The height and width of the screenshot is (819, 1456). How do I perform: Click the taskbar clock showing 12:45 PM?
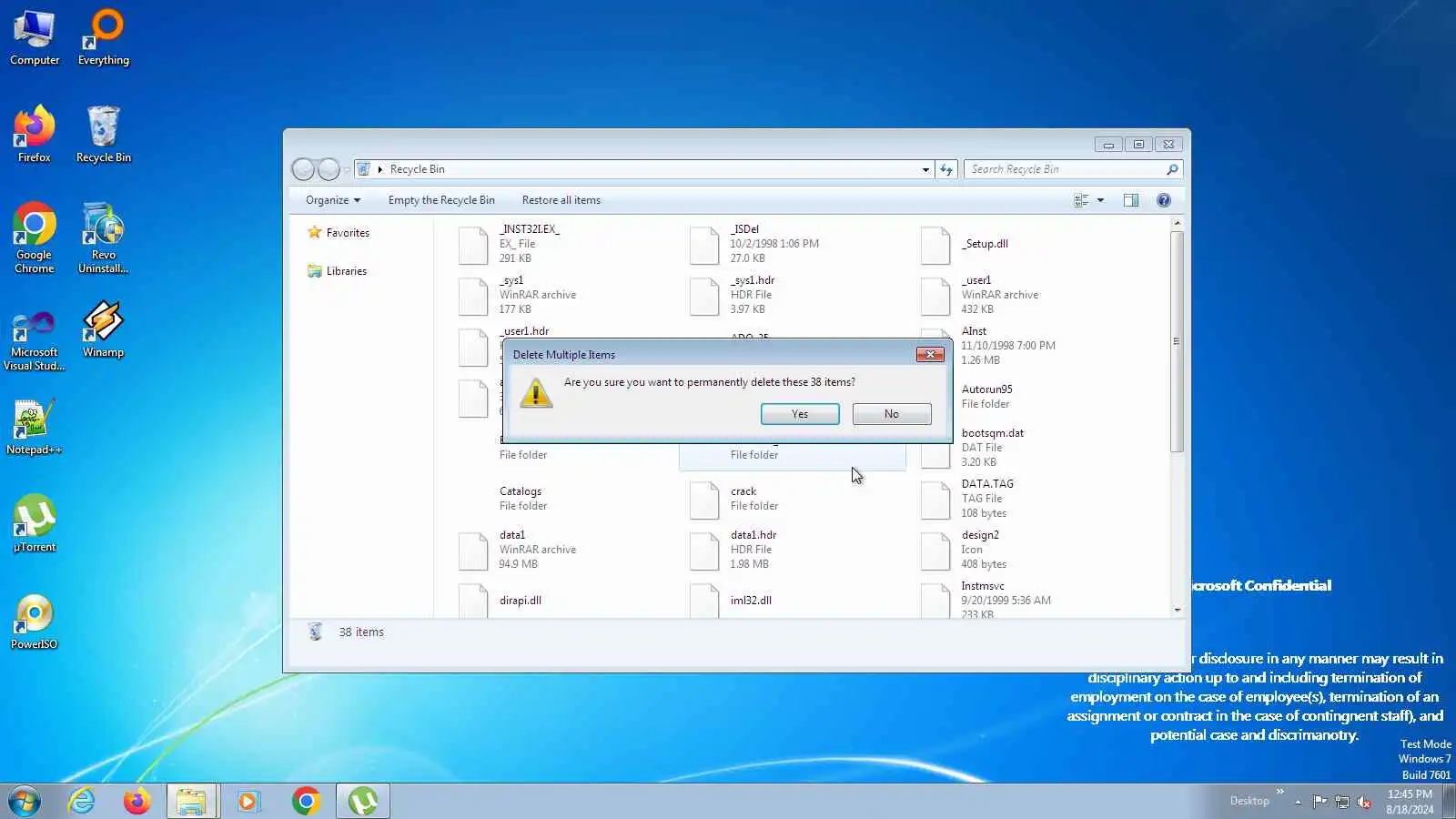(x=1410, y=802)
